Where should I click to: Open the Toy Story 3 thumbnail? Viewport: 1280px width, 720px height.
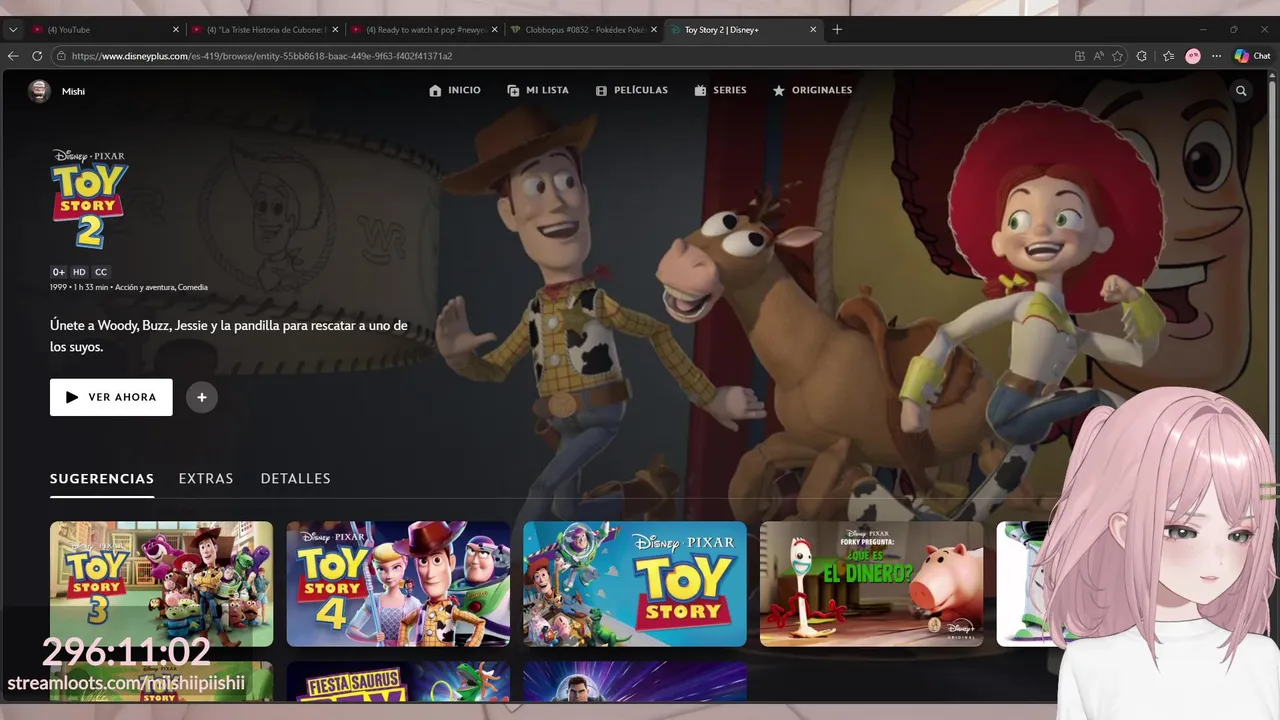tap(161, 584)
